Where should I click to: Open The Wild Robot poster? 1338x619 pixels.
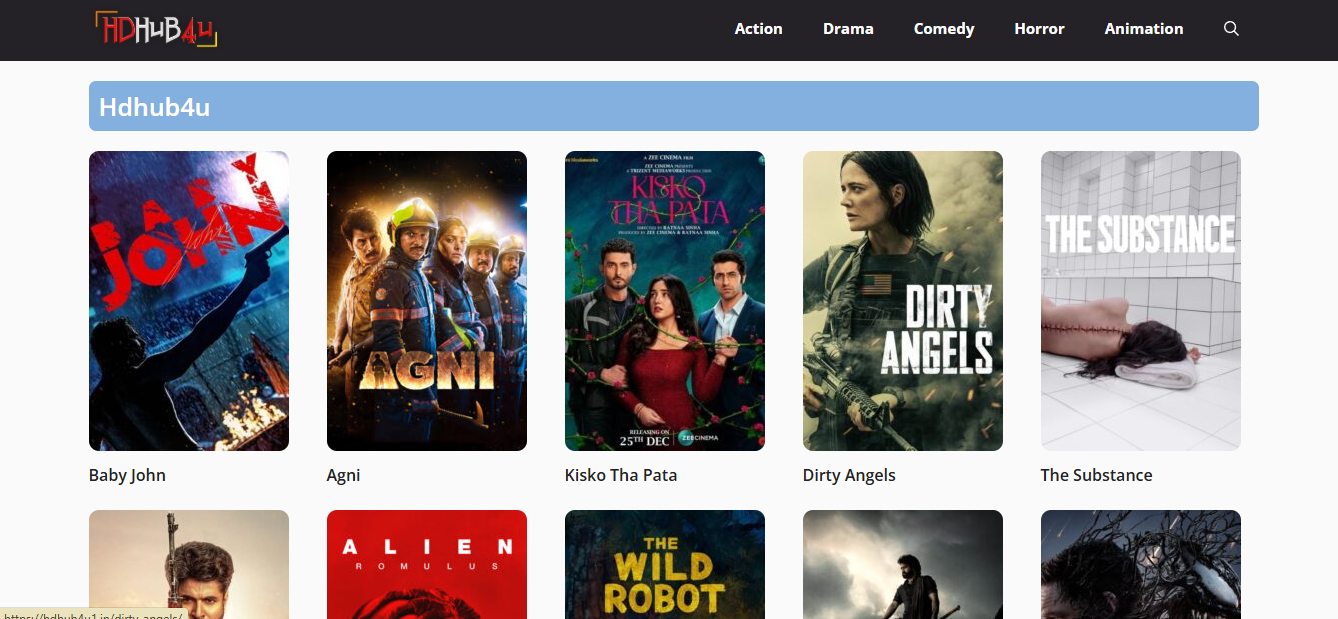click(665, 565)
